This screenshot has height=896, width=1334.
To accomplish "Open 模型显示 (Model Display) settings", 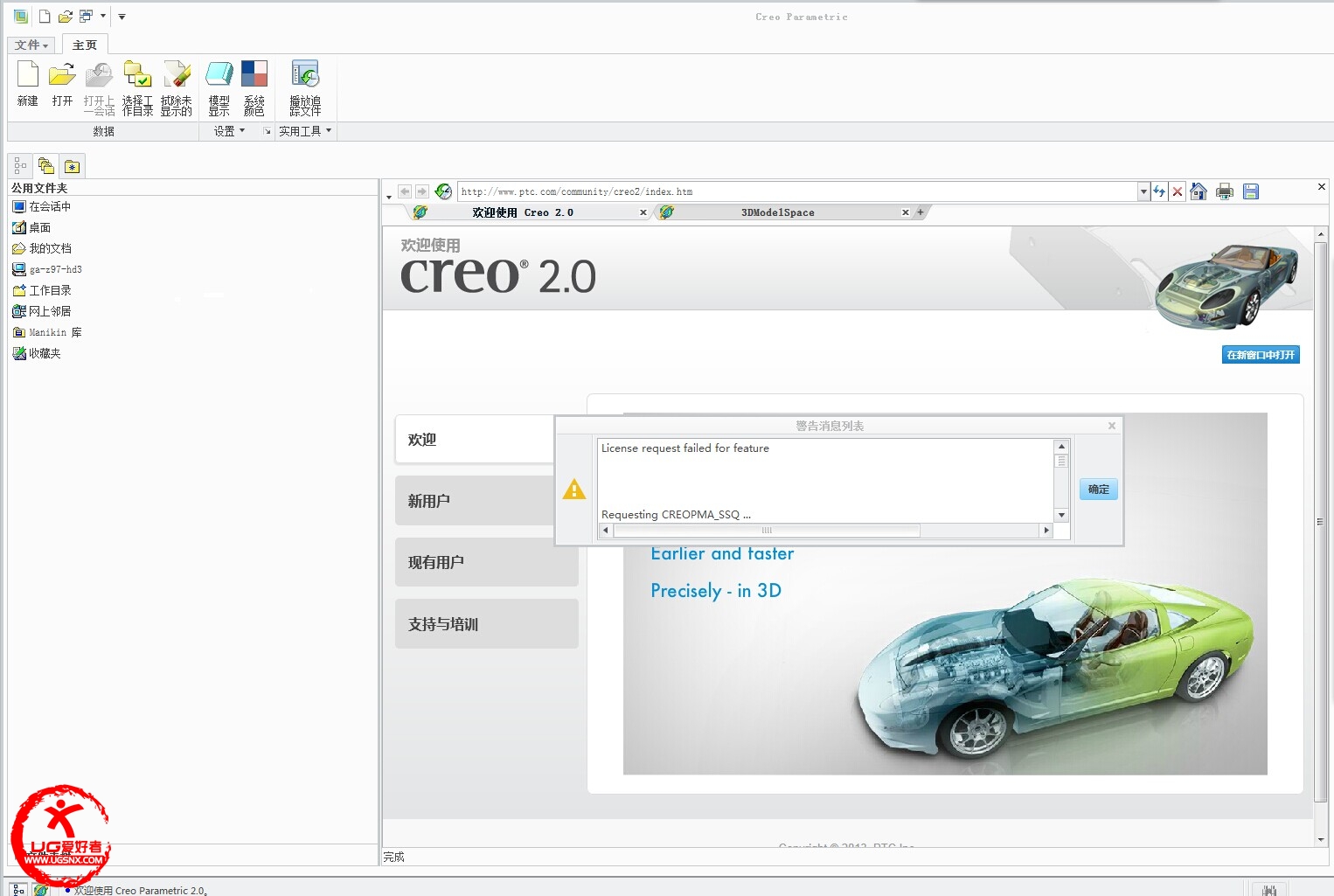I will tap(219, 87).
